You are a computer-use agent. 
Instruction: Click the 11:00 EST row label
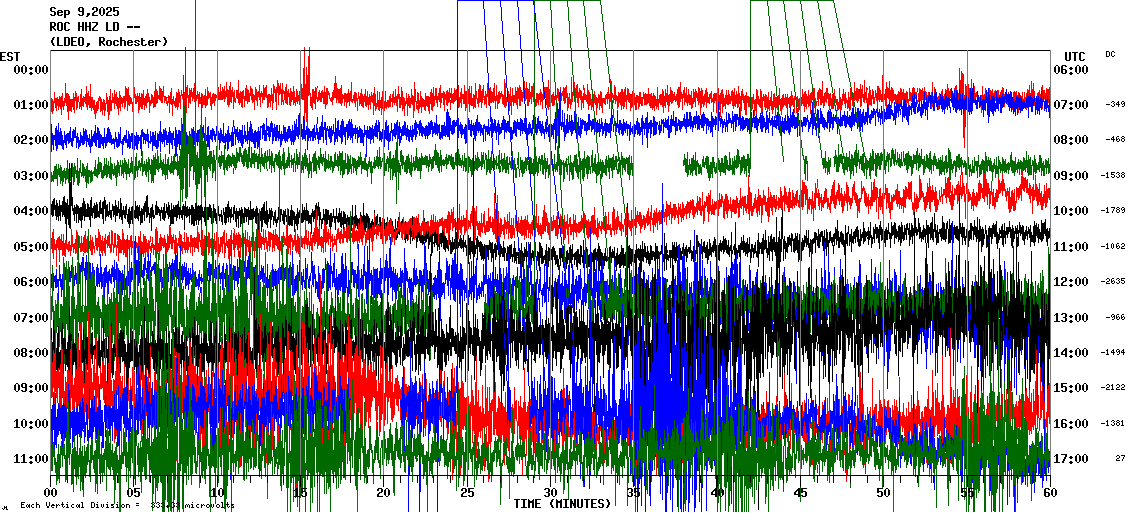[x=30, y=459]
